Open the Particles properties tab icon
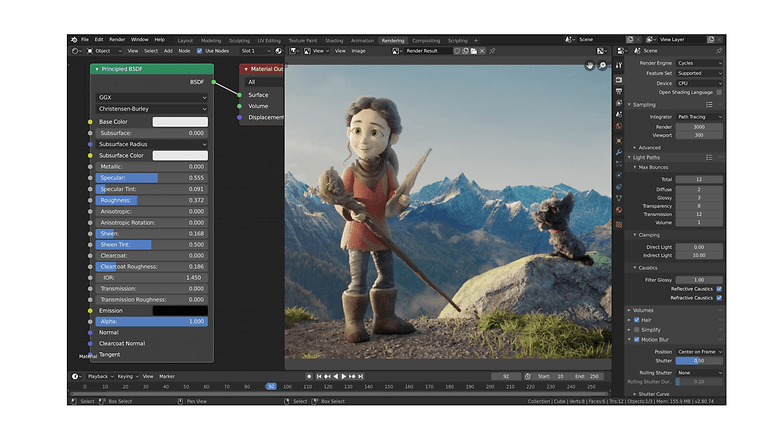782x440 pixels. [x=619, y=164]
